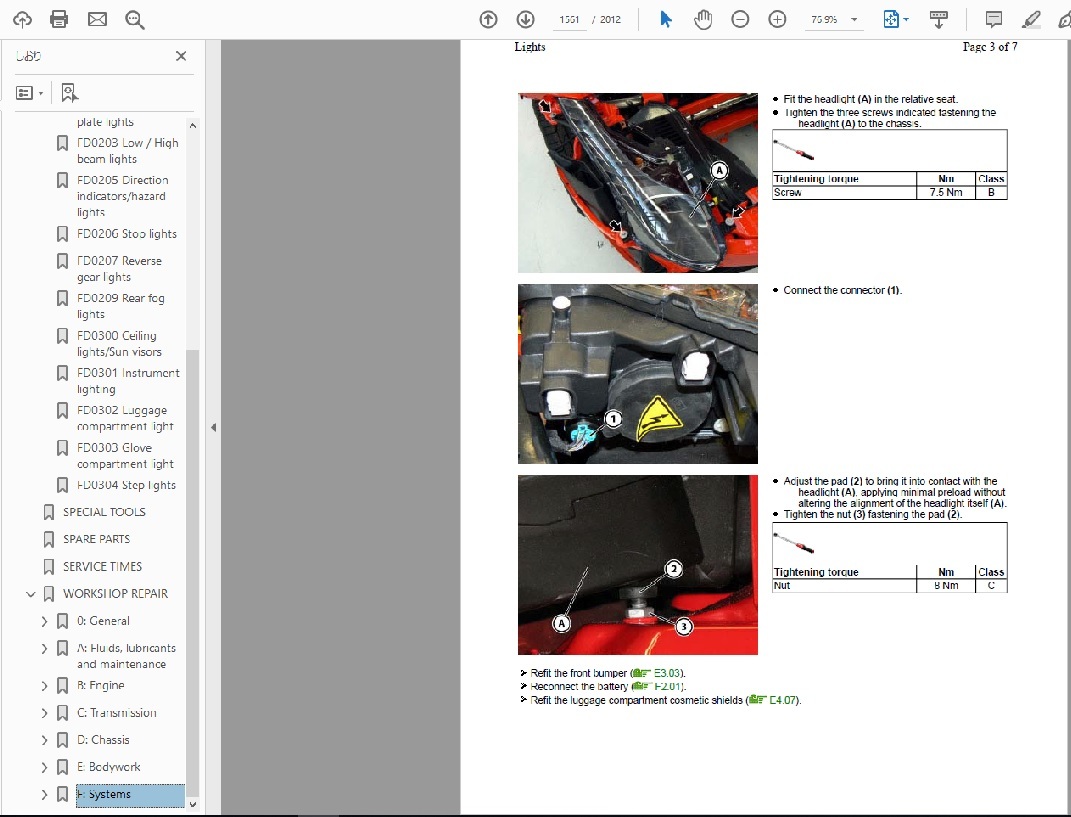Close the bookmarks panel
The image size is (1071, 817).
(181, 56)
